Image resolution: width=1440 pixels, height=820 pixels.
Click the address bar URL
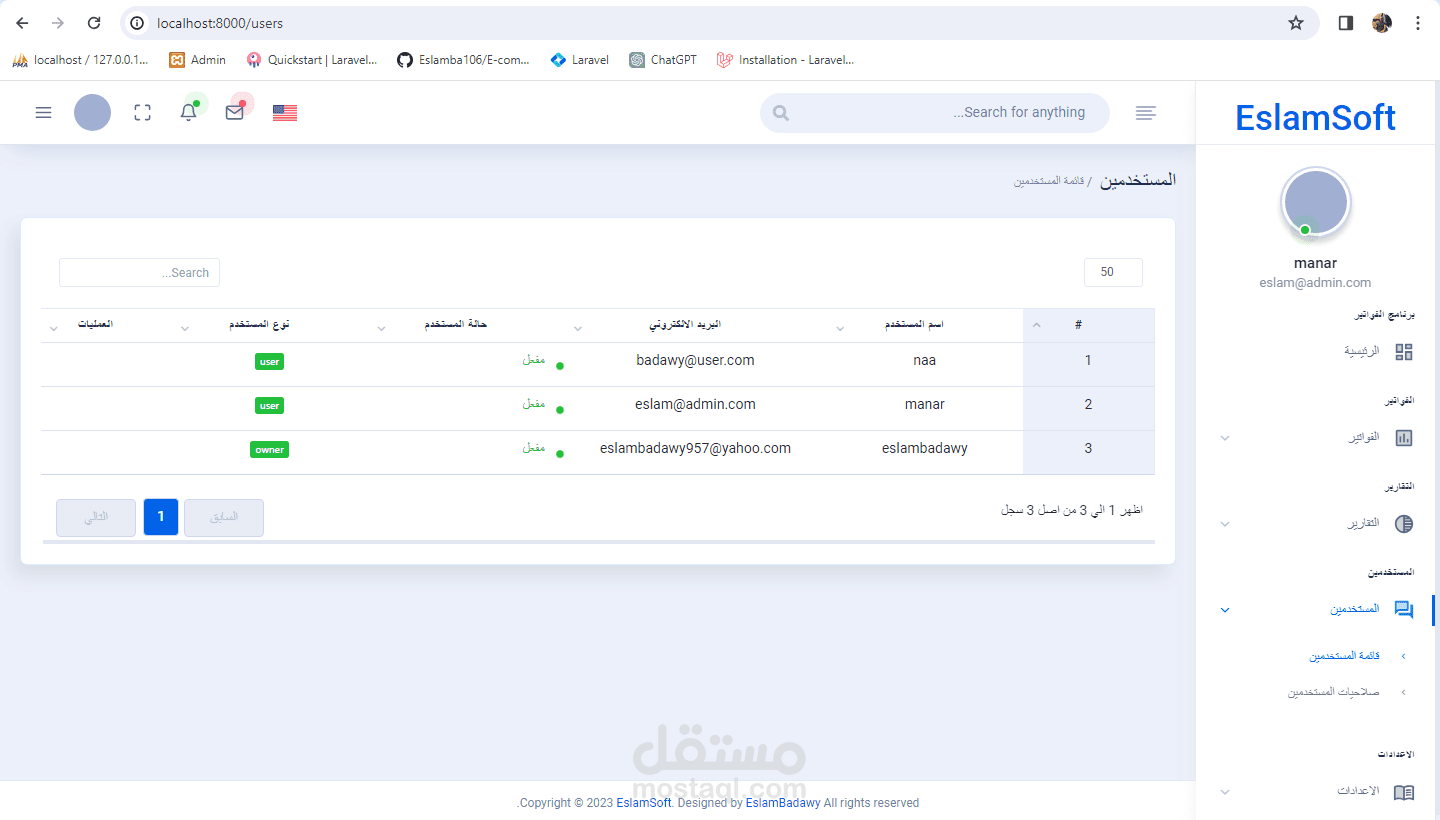220,23
